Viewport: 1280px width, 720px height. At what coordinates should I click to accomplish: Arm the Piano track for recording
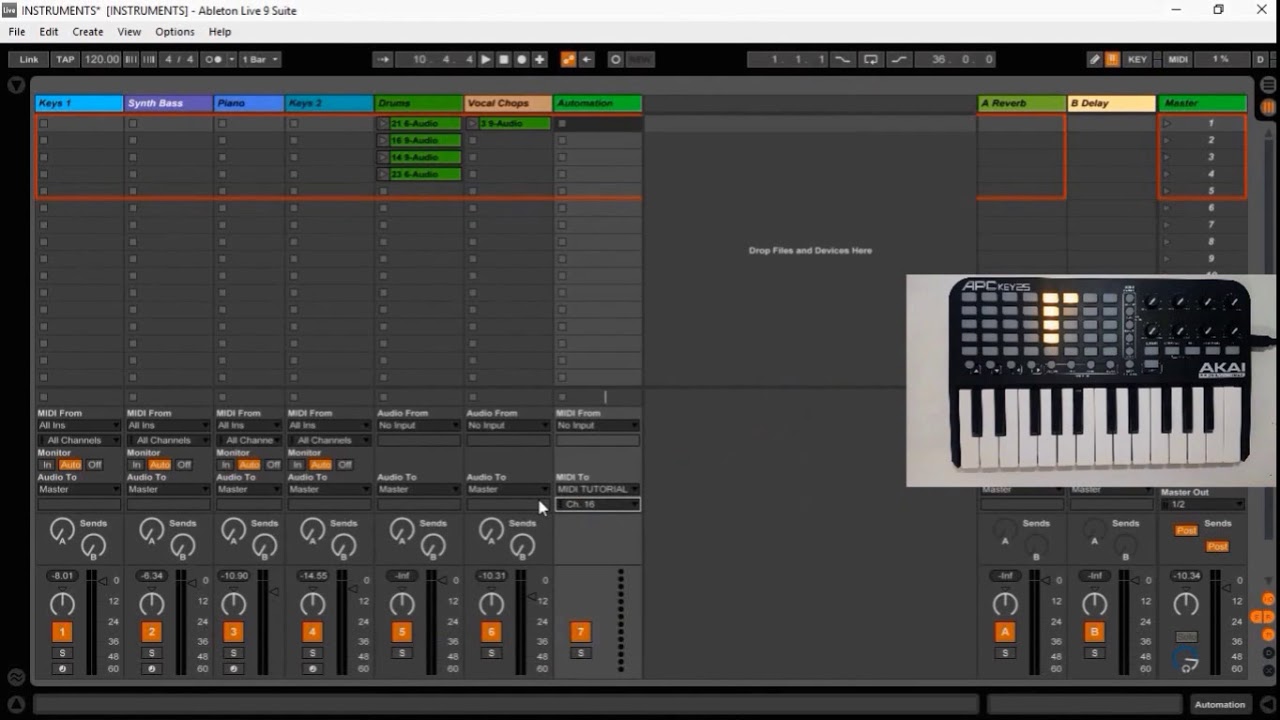tap(233, 669)
